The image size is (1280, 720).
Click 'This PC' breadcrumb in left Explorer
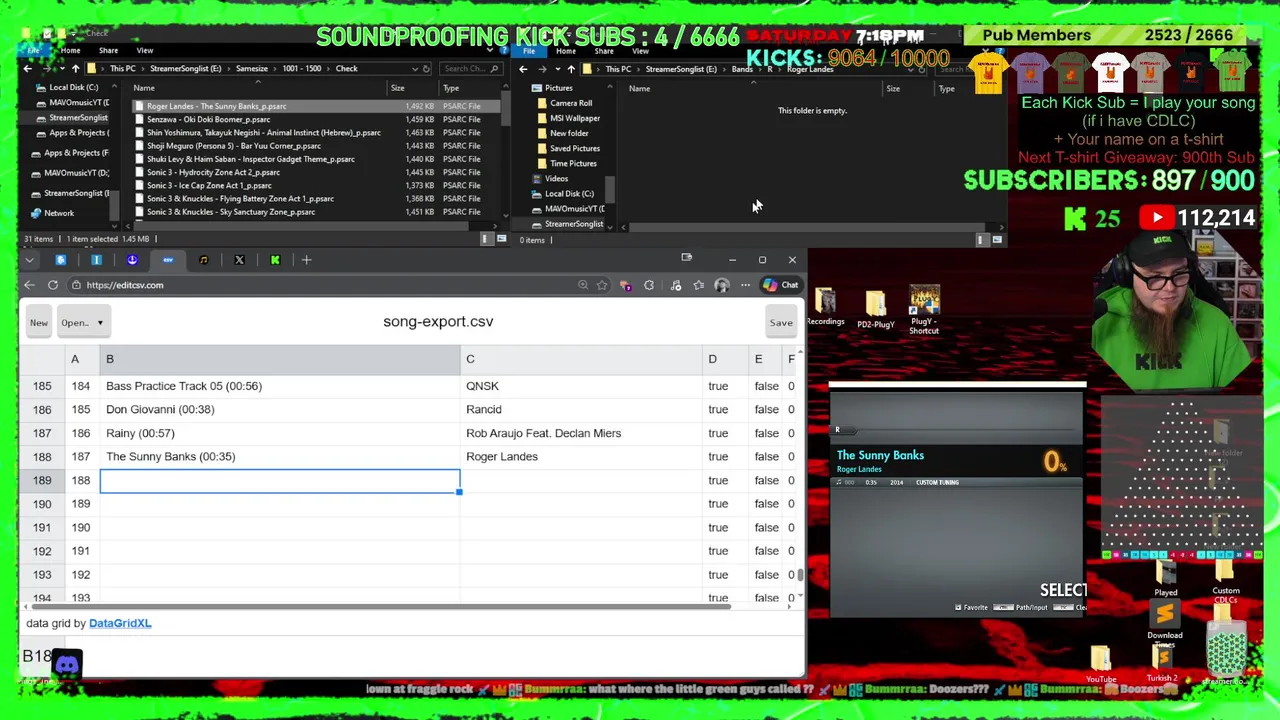[x=123, y=69]
